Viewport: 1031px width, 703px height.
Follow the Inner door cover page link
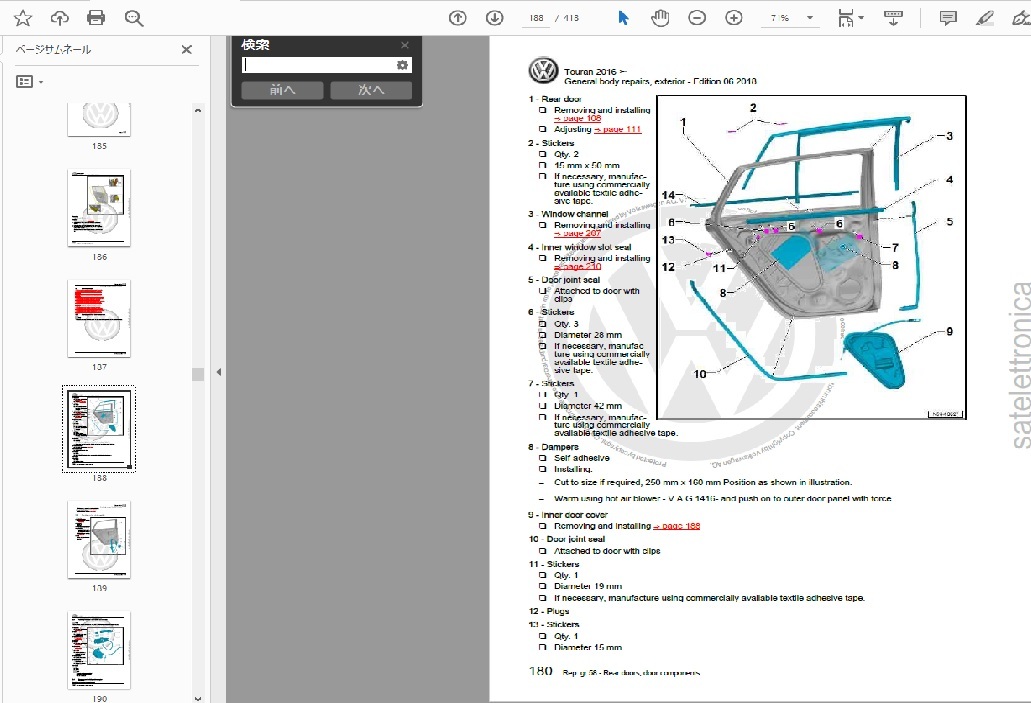pos(677,525)
